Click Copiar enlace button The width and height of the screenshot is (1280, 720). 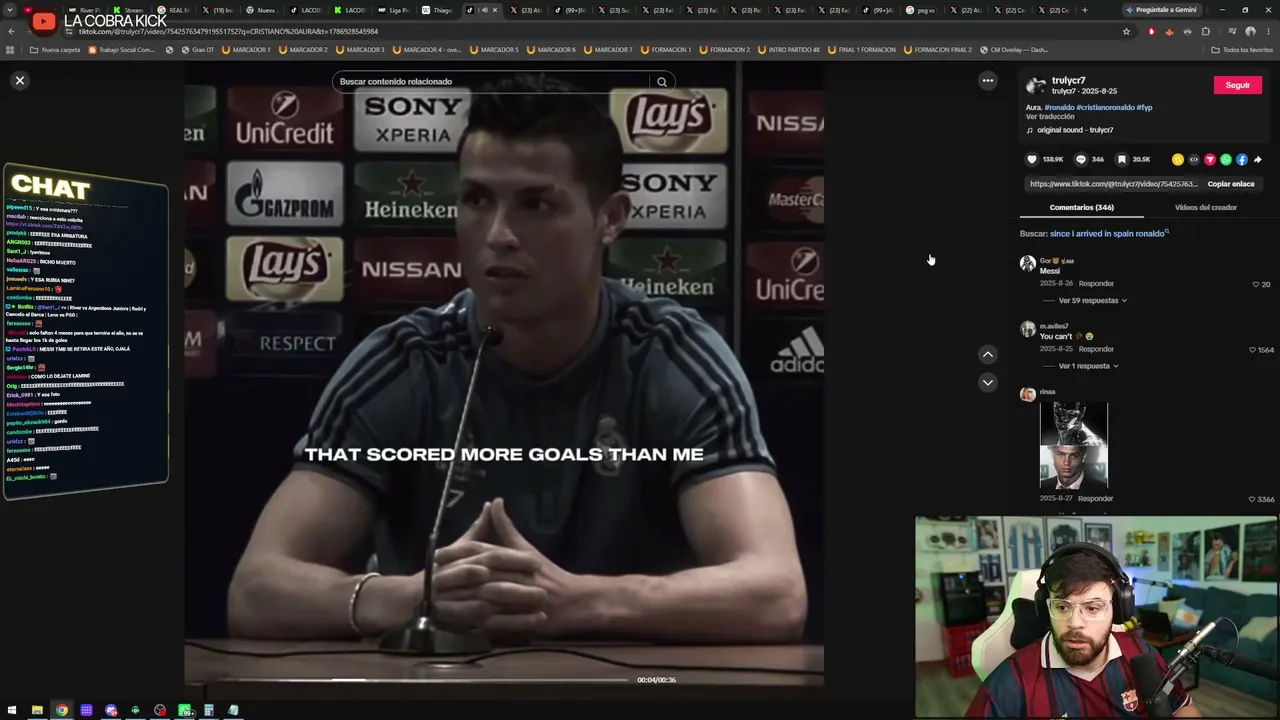click(1231, 184)
